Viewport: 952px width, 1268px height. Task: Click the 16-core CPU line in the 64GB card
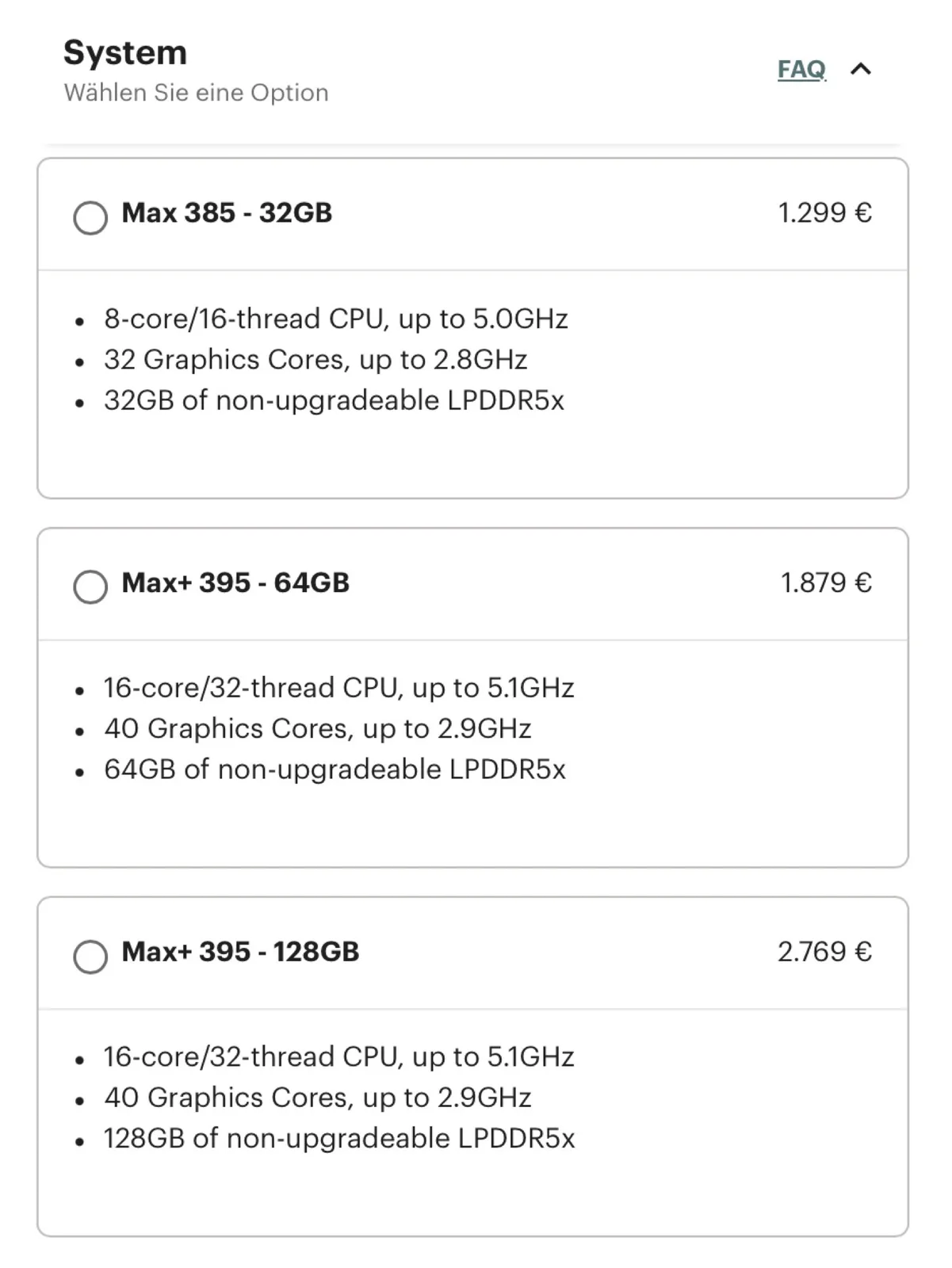pyautogui.click(x=338, y=688)
